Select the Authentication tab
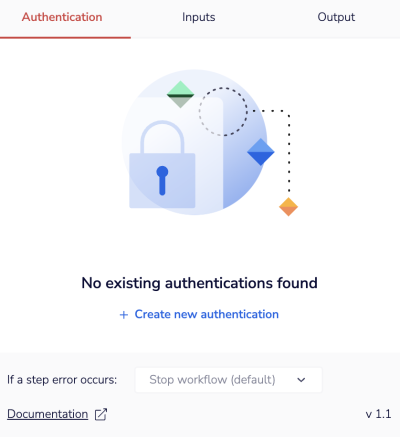The image size is (400, 437). (x=62, y=17)
